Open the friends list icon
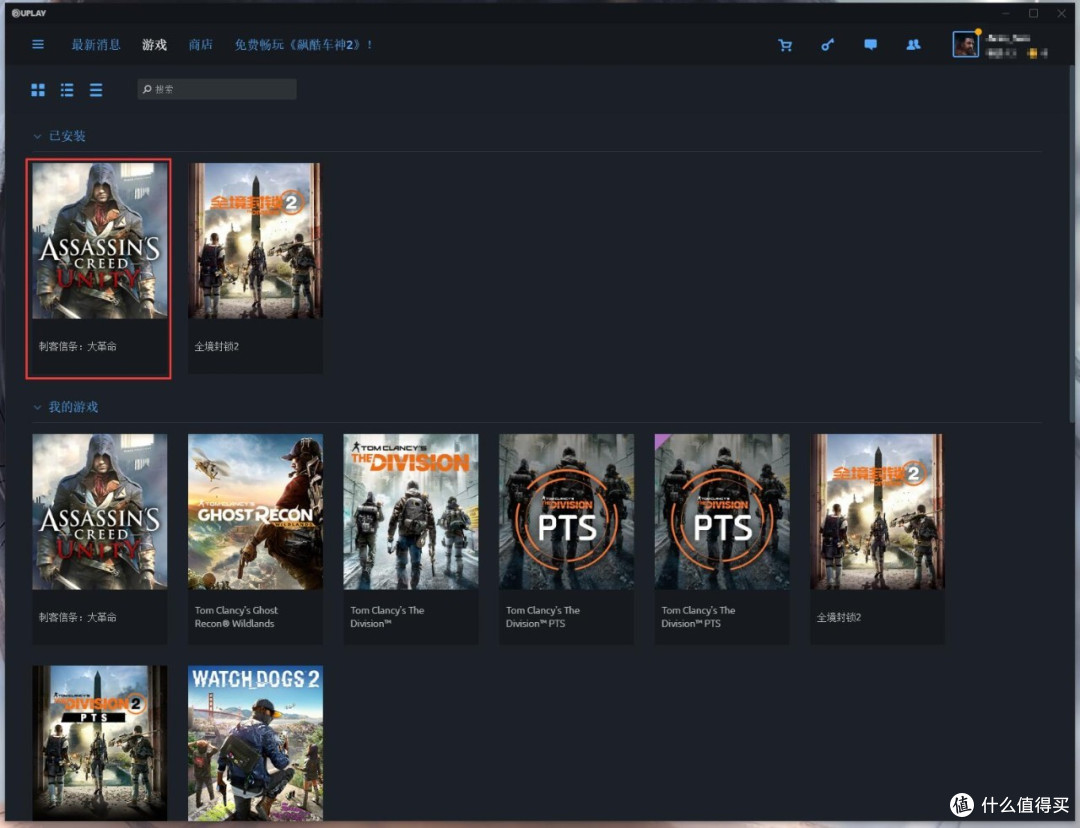The width and height of the screenshot is (1080, 828). click(x=913, y=45)
